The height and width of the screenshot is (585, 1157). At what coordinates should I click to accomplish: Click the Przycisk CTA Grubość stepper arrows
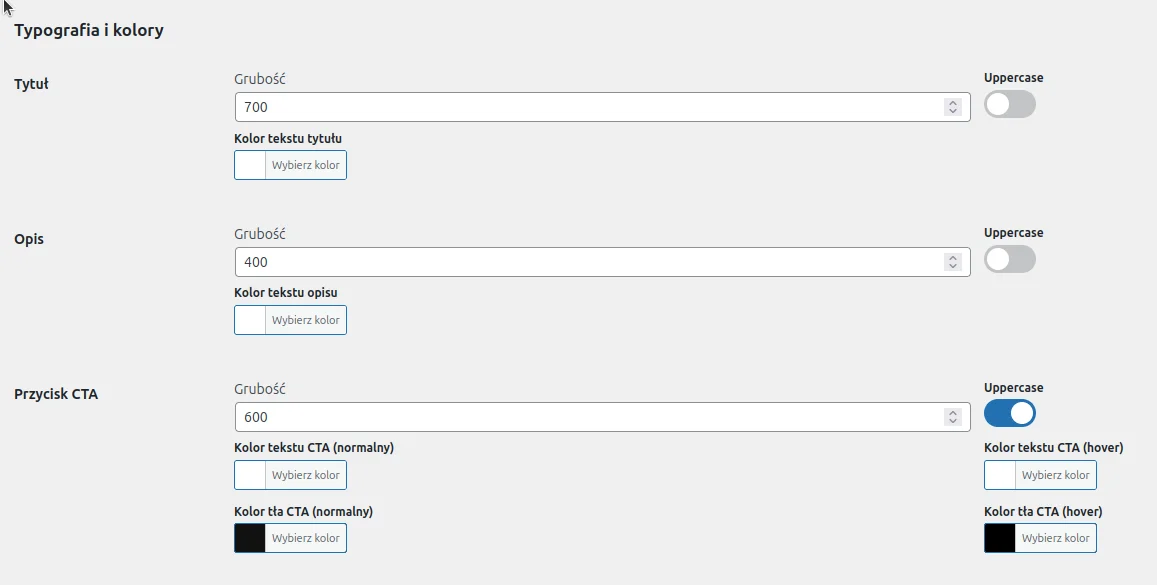point(953,417)
